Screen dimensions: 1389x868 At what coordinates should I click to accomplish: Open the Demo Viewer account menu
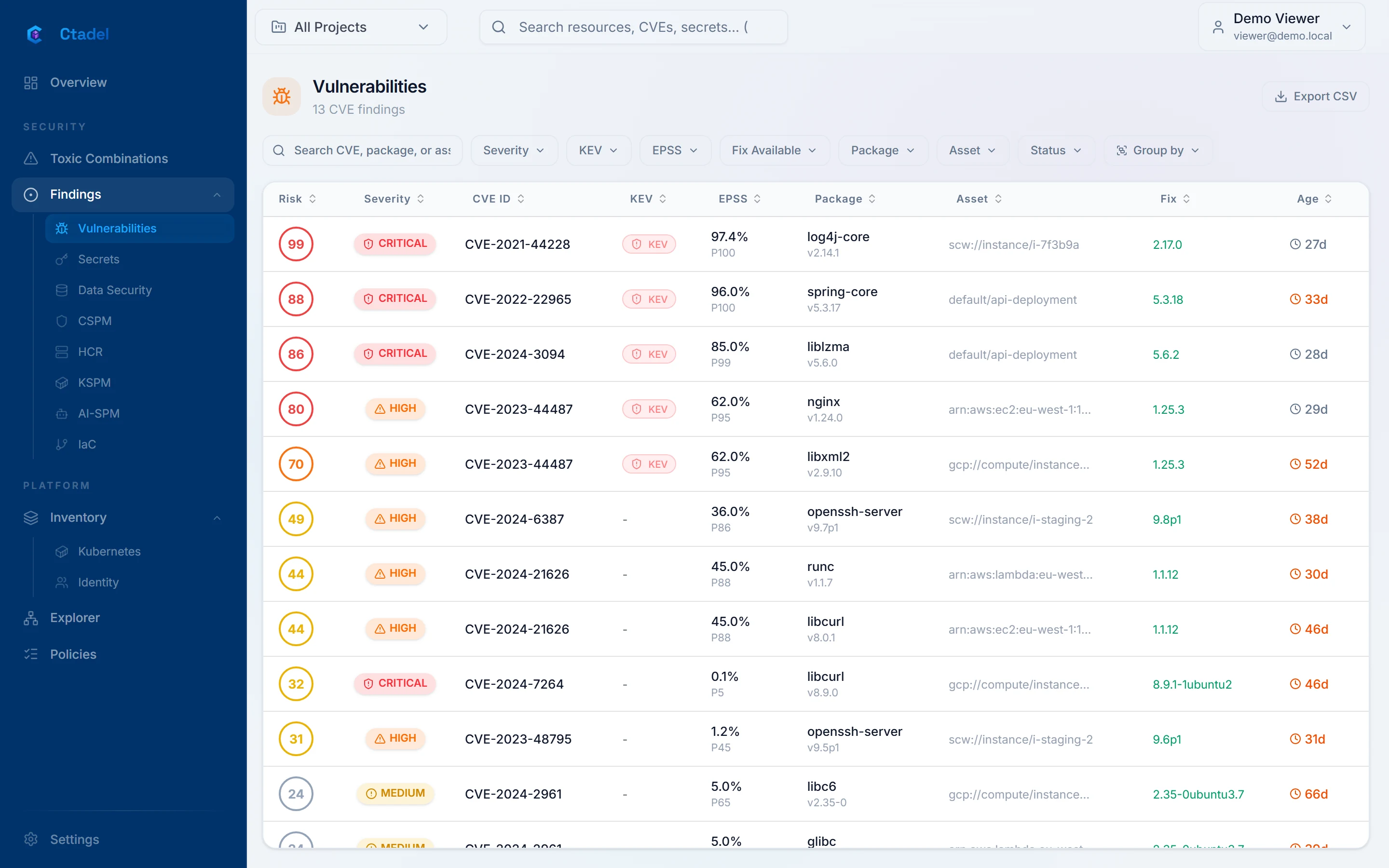[1281, 27]
